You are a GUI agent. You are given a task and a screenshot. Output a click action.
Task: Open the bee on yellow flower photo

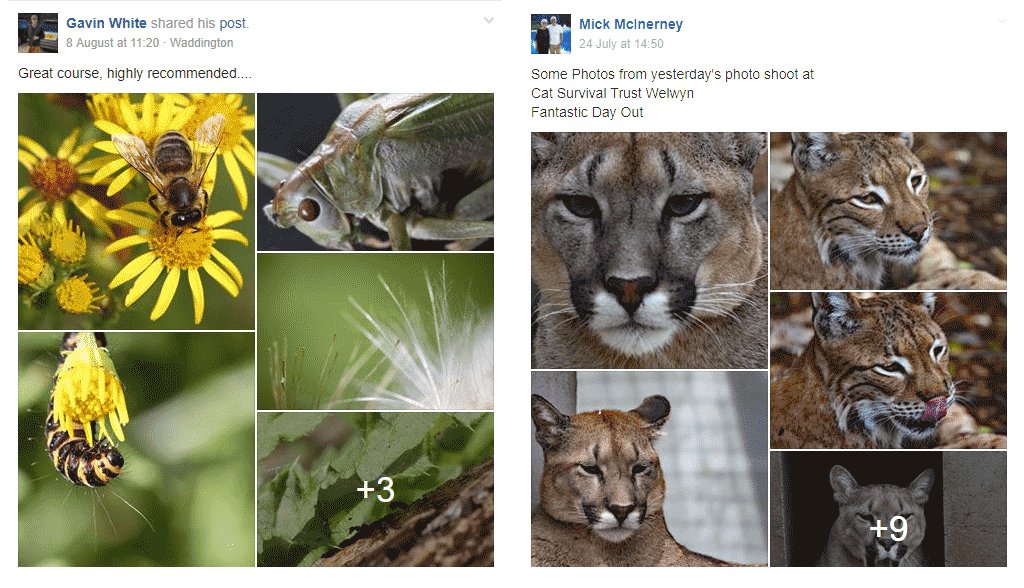(x=136, y=211)
